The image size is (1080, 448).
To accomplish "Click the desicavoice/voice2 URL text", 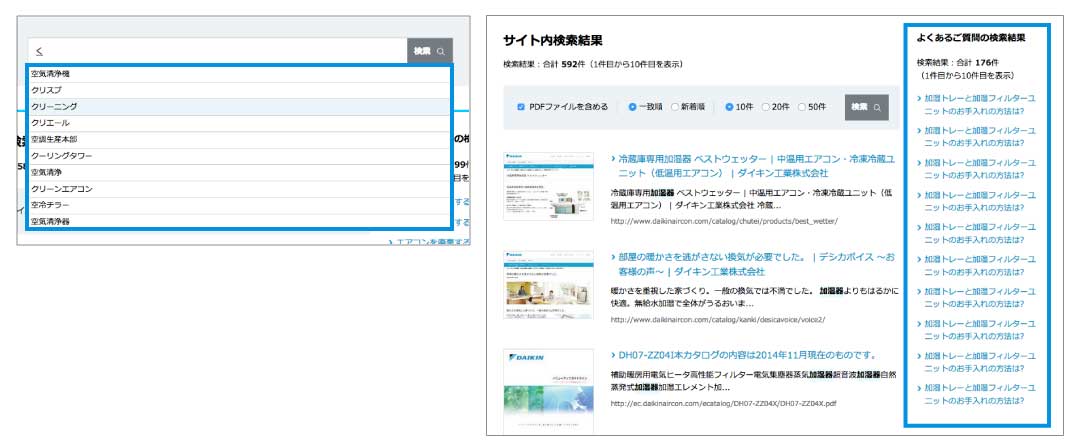I will 718,320.
